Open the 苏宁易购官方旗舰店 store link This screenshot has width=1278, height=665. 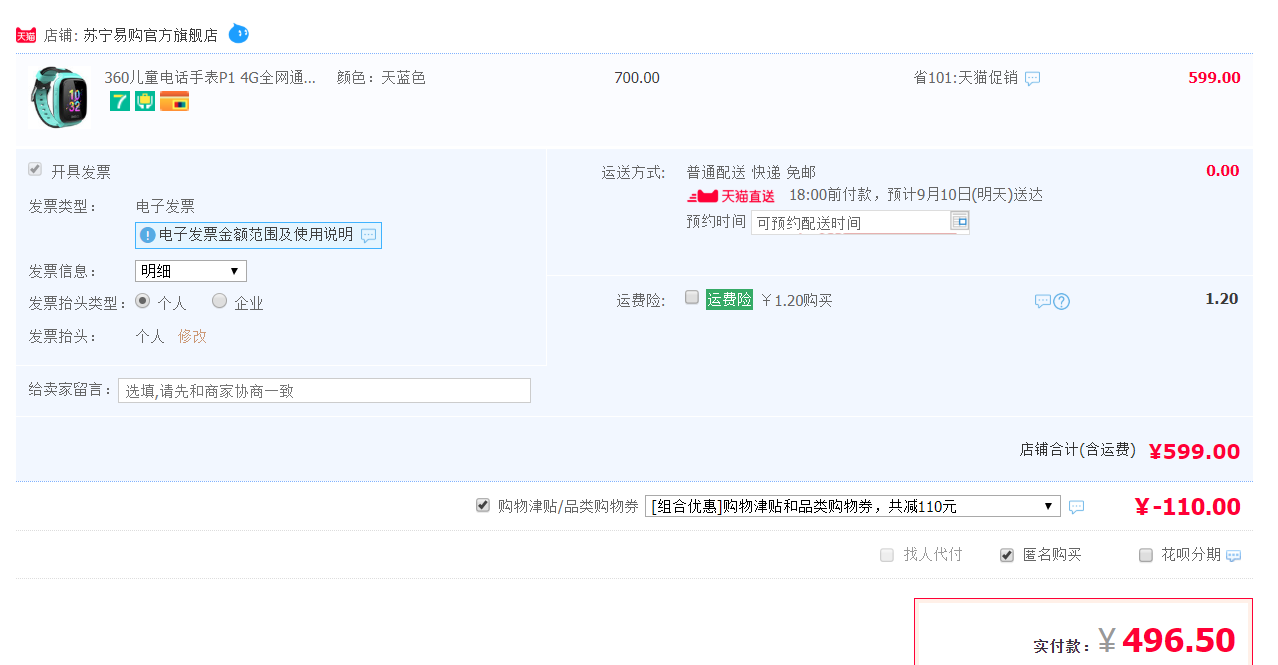(150, 35)
